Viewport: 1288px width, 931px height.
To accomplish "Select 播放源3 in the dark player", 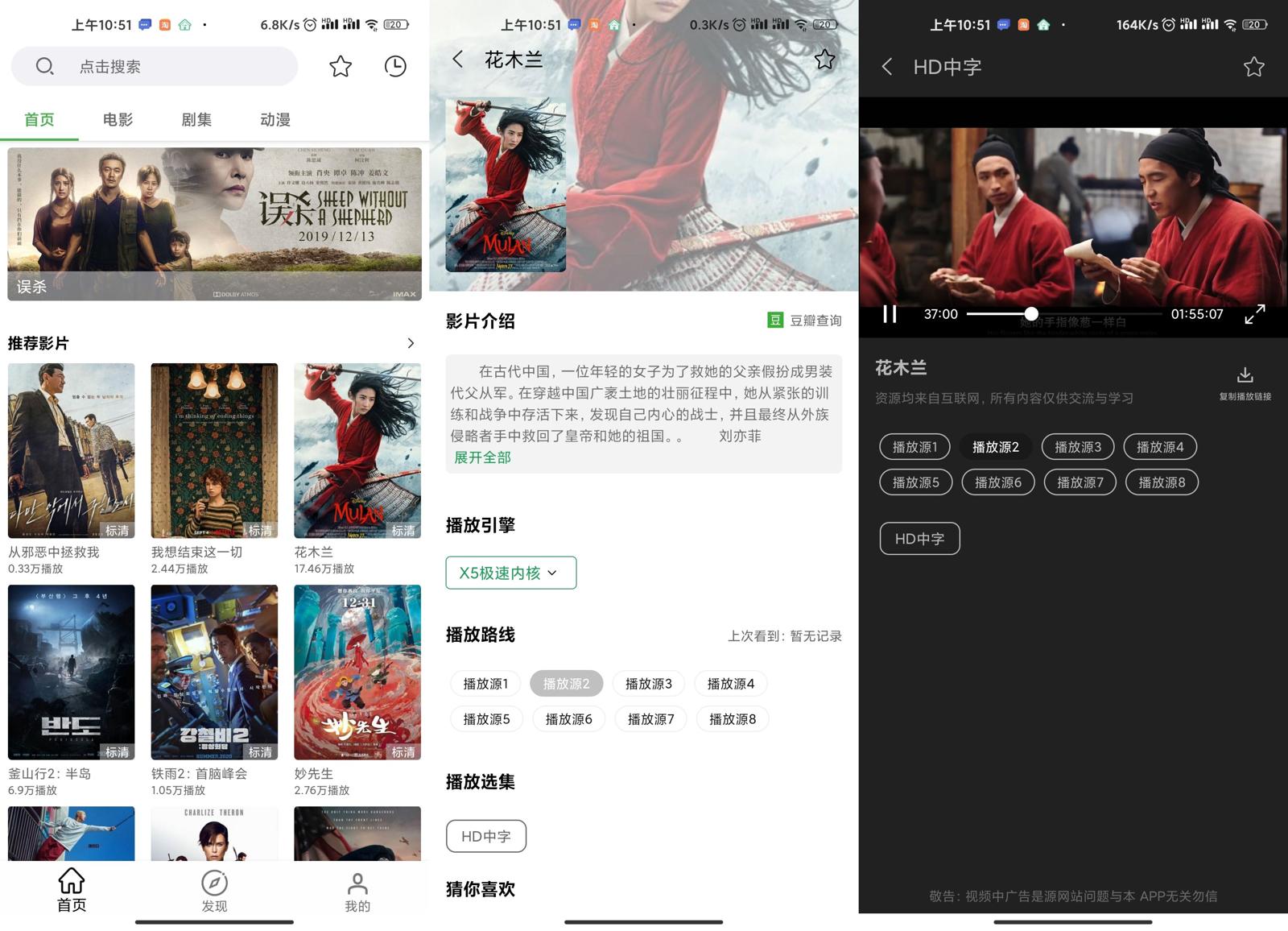I will (1077, 447).
